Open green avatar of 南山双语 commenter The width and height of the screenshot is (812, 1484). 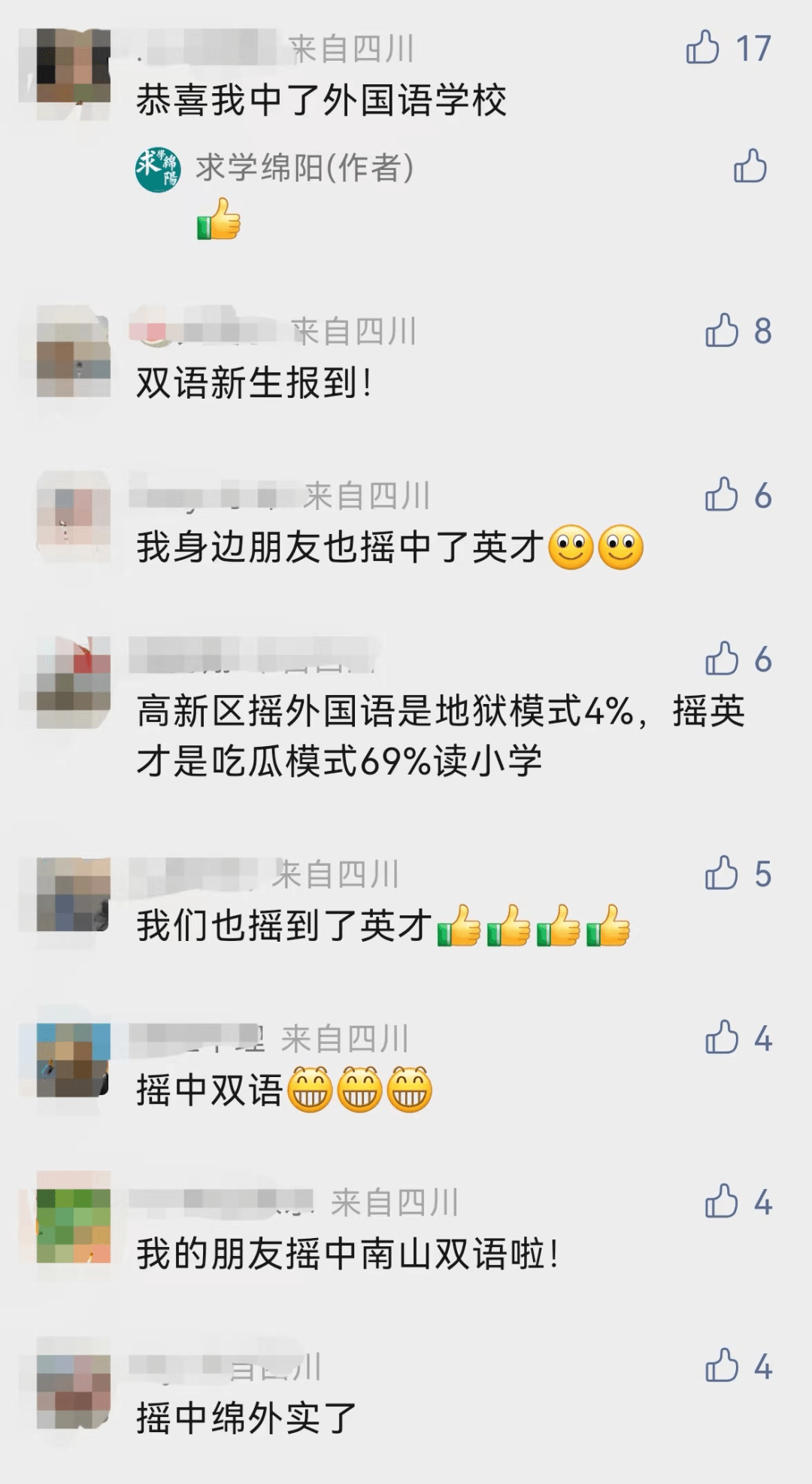coord(74,1225)
